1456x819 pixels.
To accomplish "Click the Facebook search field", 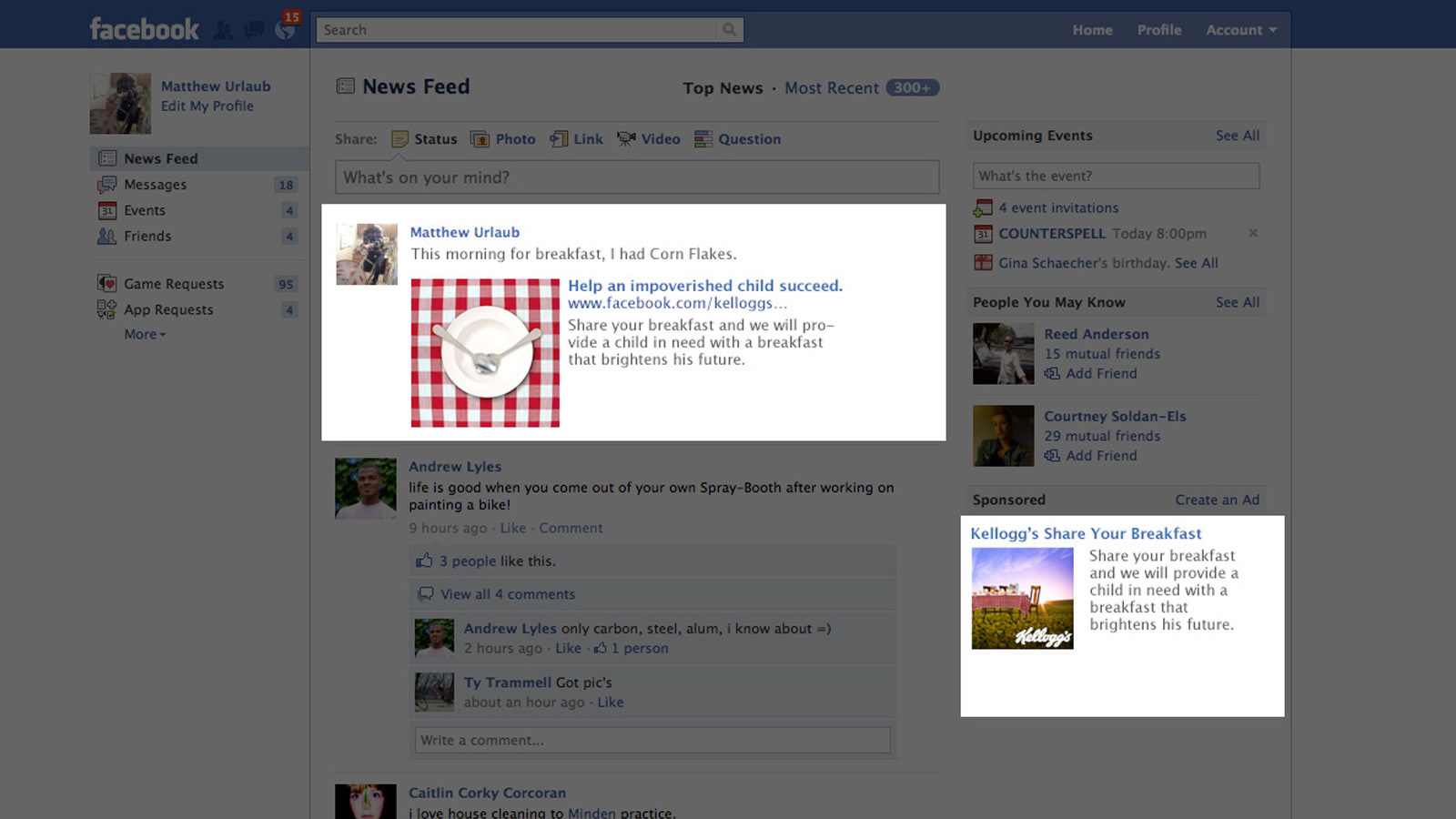I will 517,30.
